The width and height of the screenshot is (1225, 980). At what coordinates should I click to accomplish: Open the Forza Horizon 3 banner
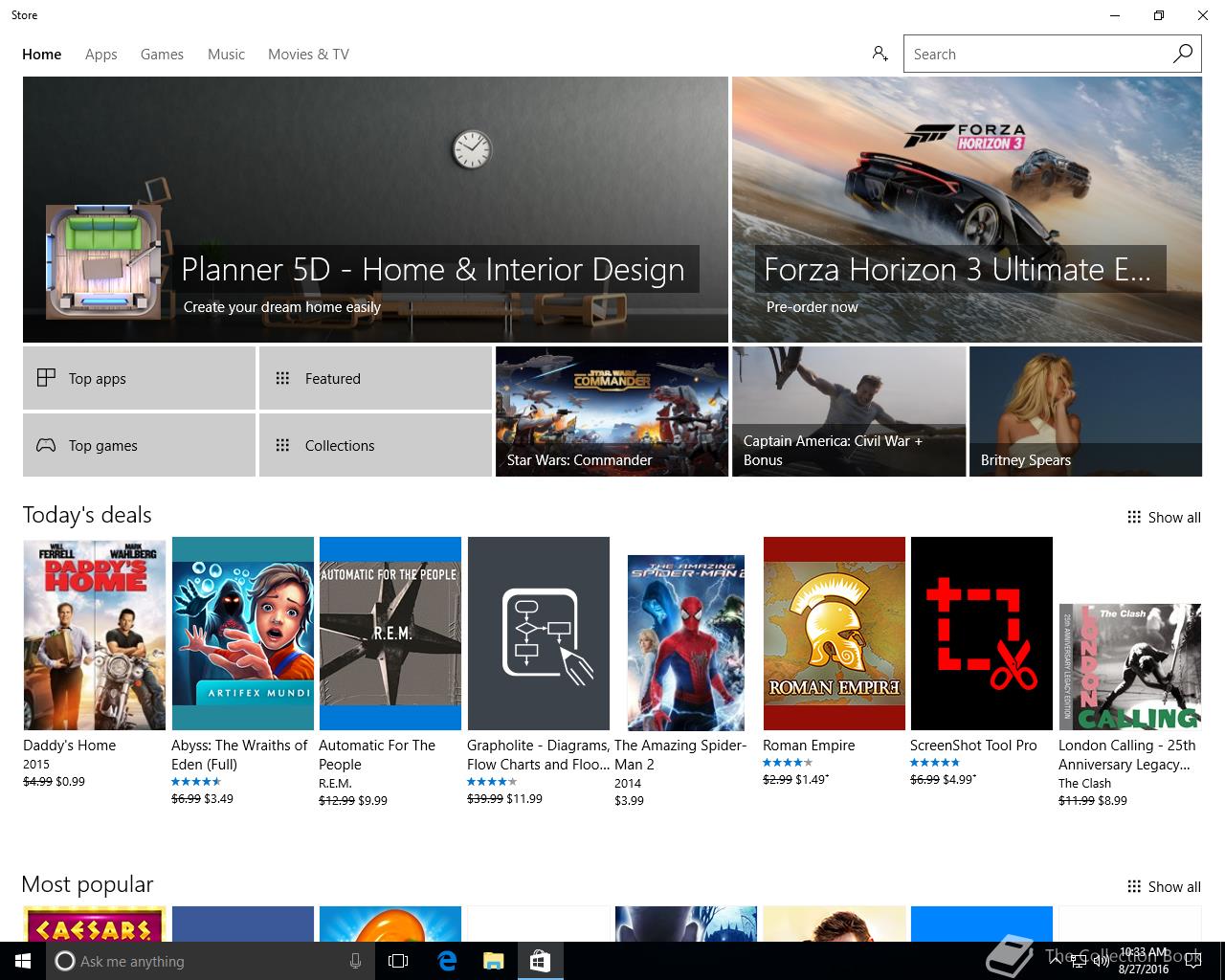tap(967, 210)
